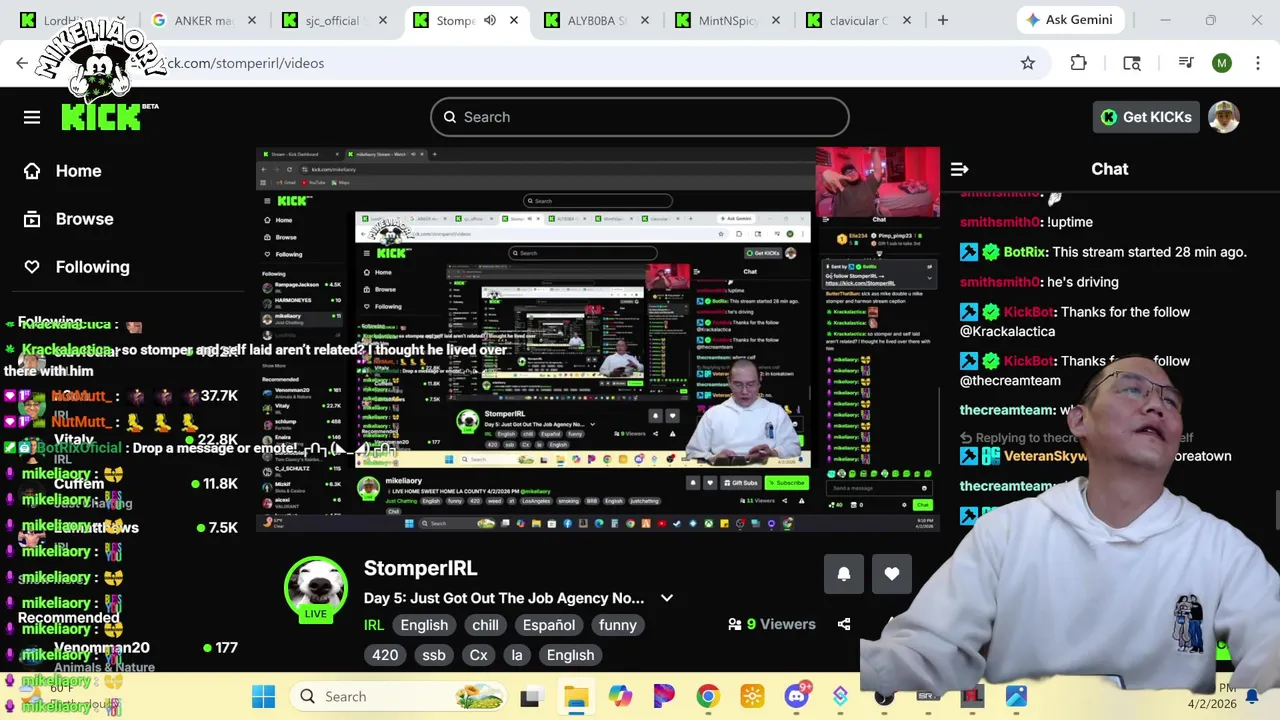Follow StomperIRL with the heart button
This screenshot has width=1280, height=720.
892,574
